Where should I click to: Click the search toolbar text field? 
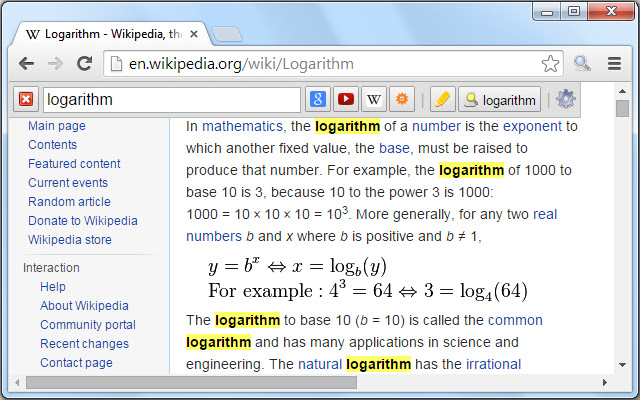tap(170, 99)
